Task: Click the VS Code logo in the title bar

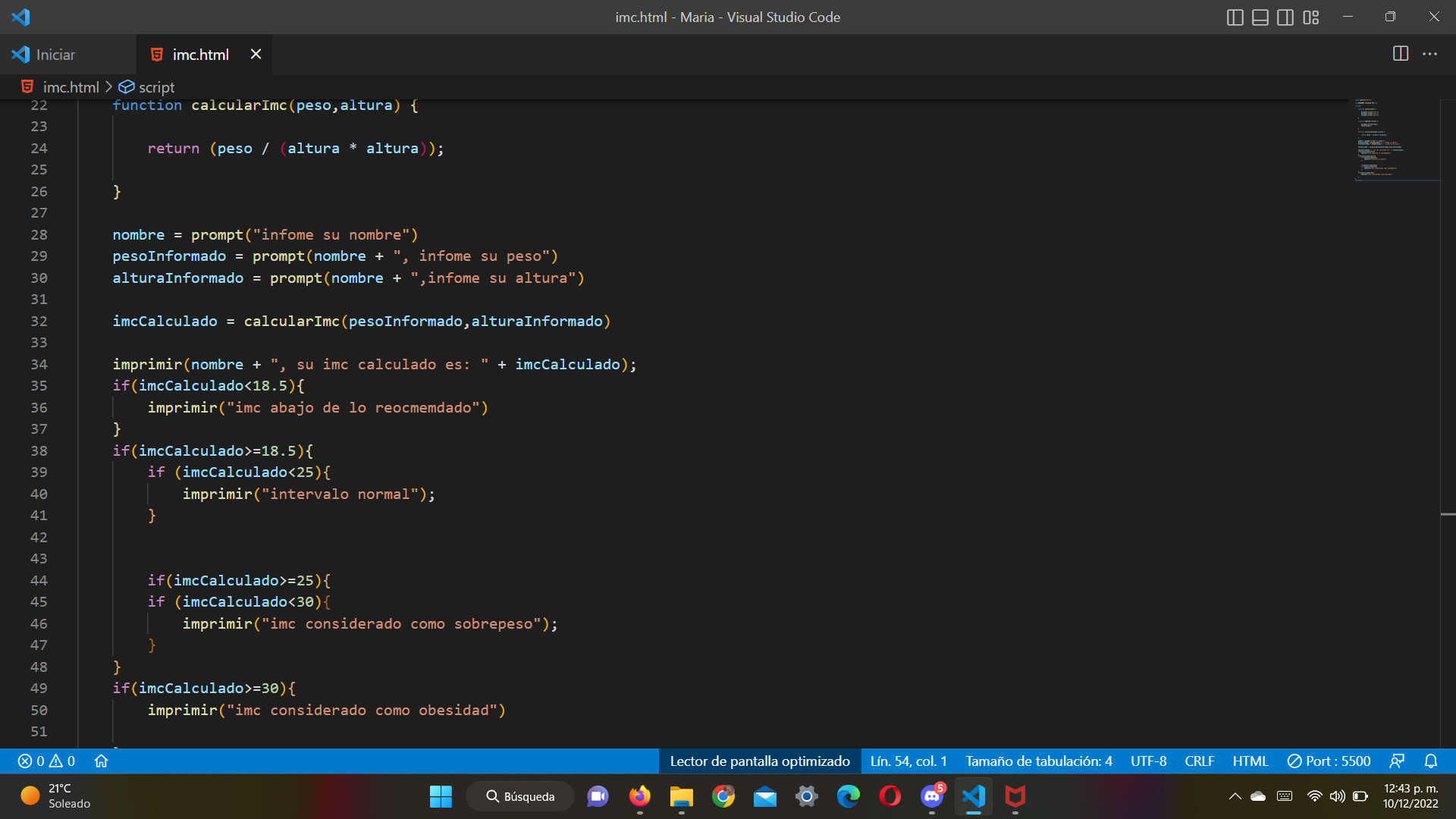Action: [x=20, y=17]
